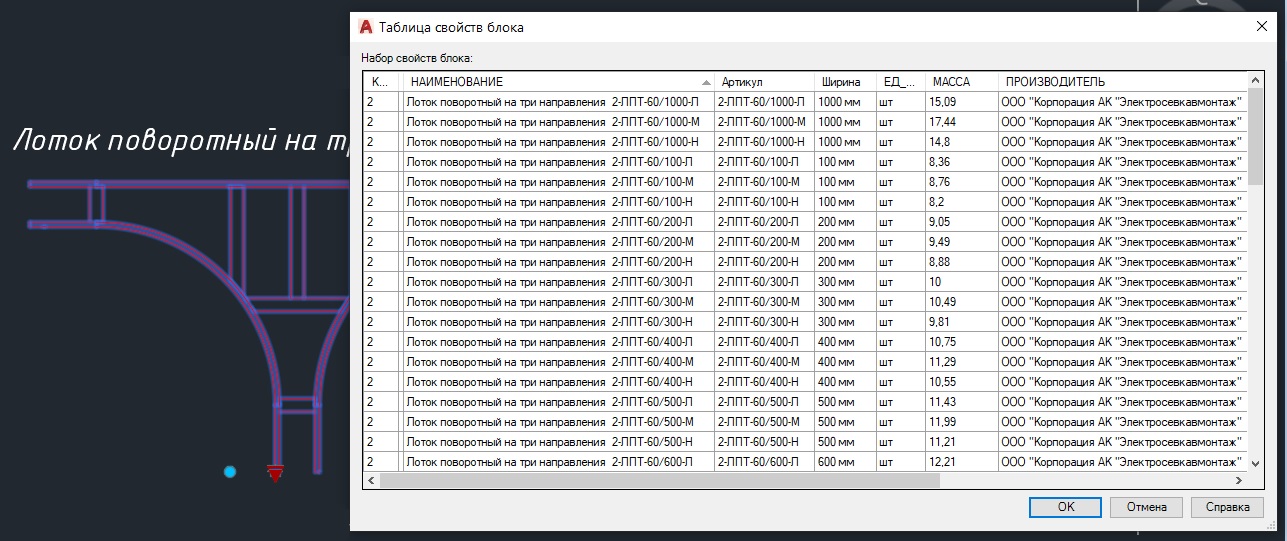This screenshot has height=541, width=1287.
Task: Click the Ширина column header
Action: [841, 81]
